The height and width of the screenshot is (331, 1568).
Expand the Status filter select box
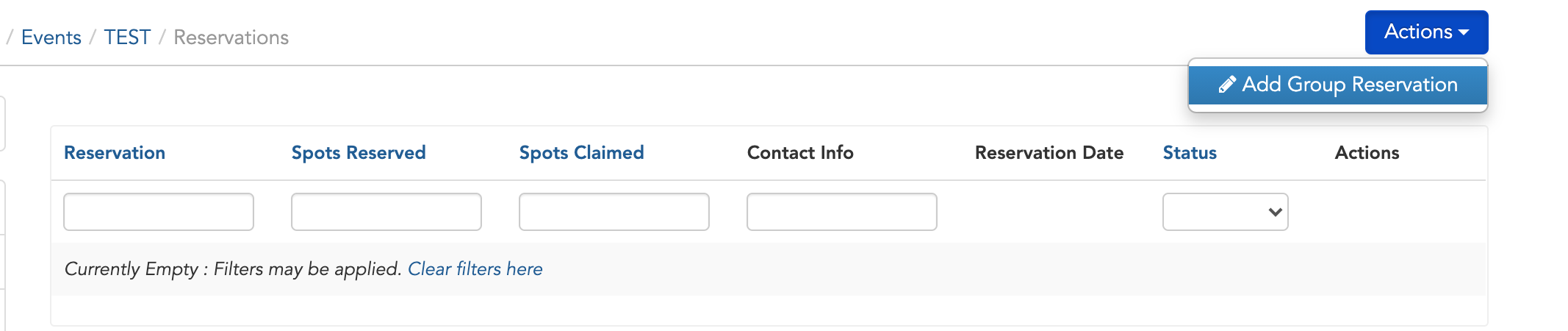(x=1226, y=212)
